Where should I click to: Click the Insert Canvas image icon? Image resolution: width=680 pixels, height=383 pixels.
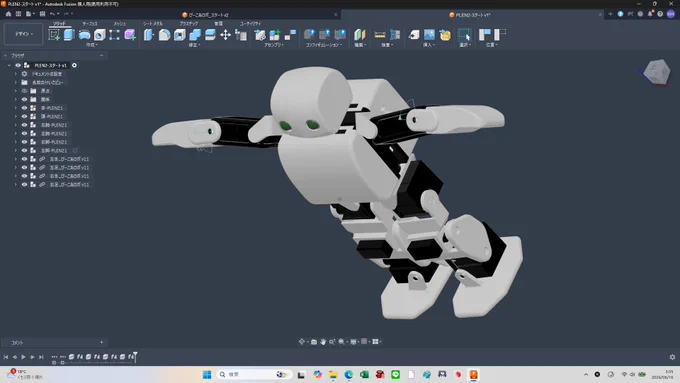[x=429, y=35]
